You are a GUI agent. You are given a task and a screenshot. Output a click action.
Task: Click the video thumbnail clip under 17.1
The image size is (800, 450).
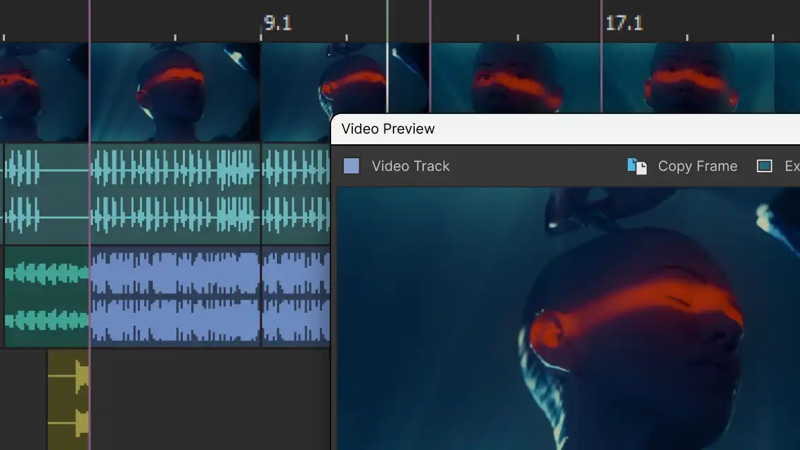click(688, 78)
